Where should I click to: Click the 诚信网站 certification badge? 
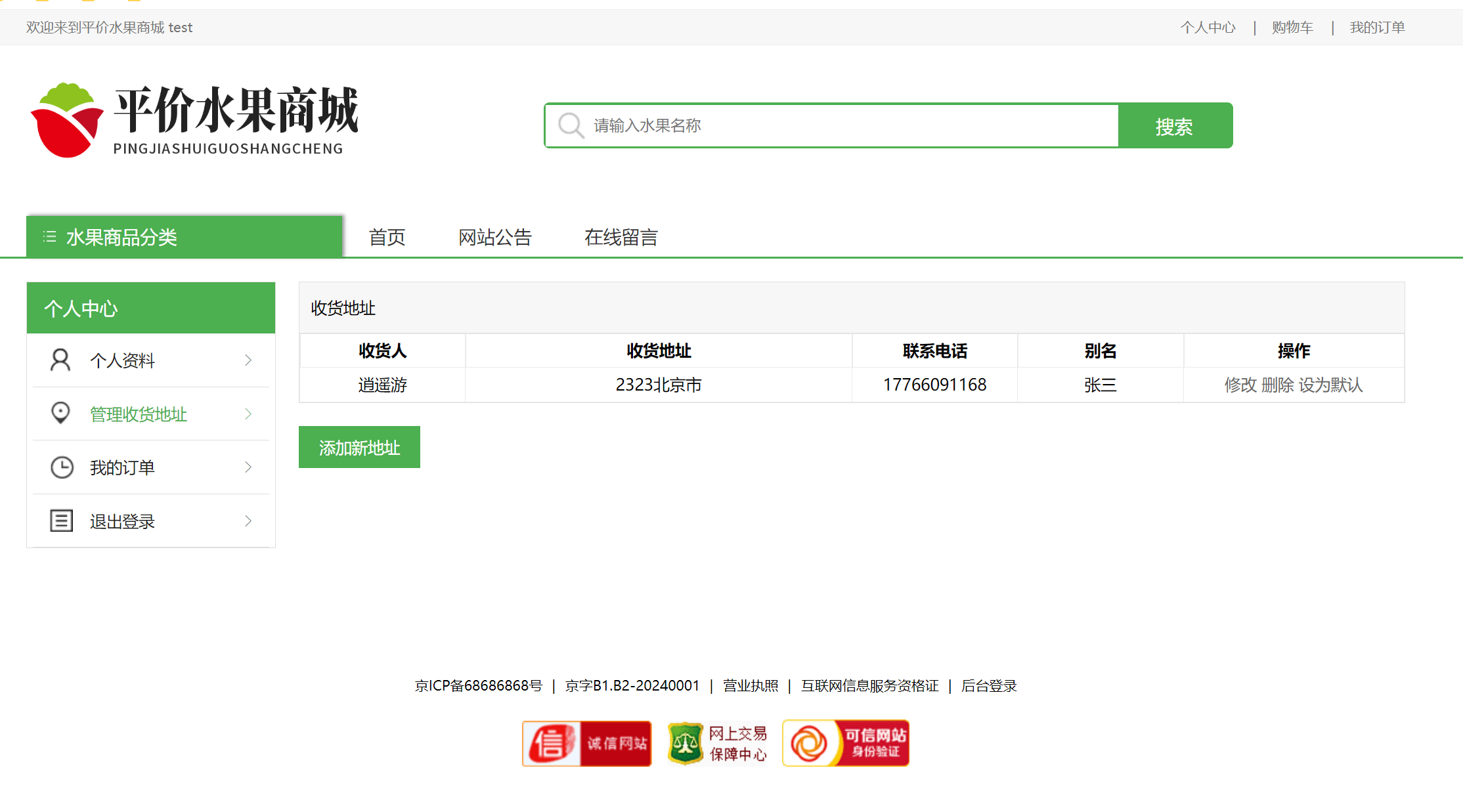point(586,743)
